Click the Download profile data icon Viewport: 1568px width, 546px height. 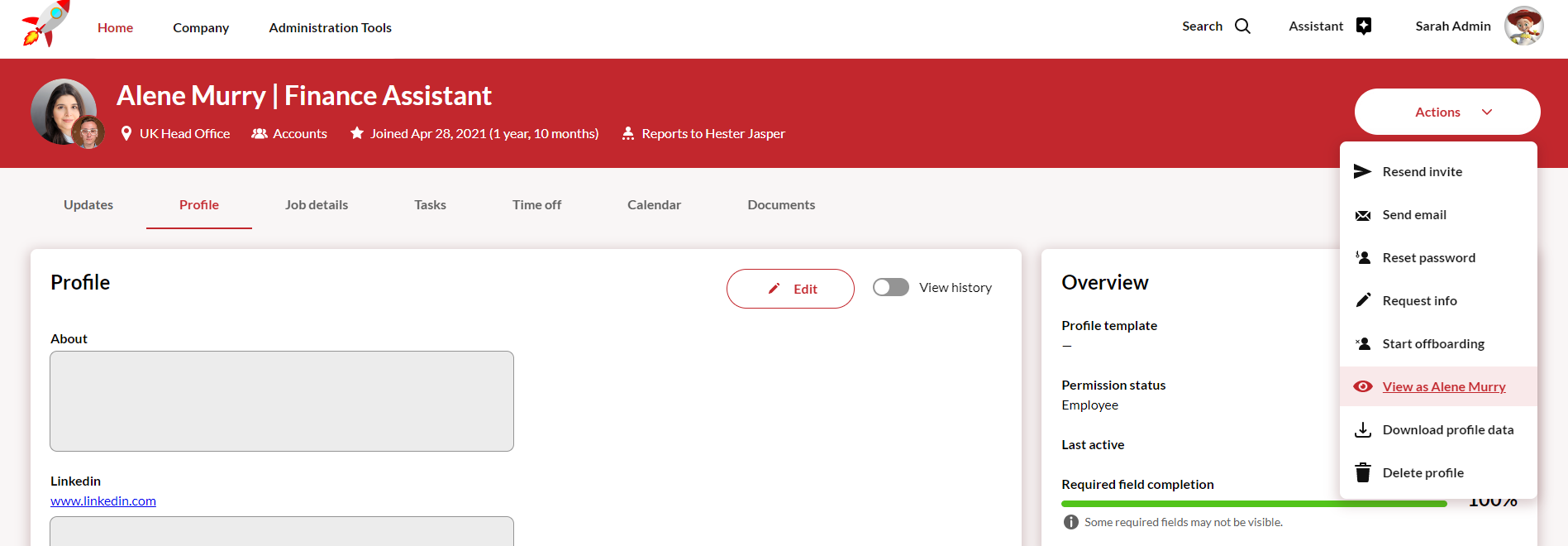1362,429
